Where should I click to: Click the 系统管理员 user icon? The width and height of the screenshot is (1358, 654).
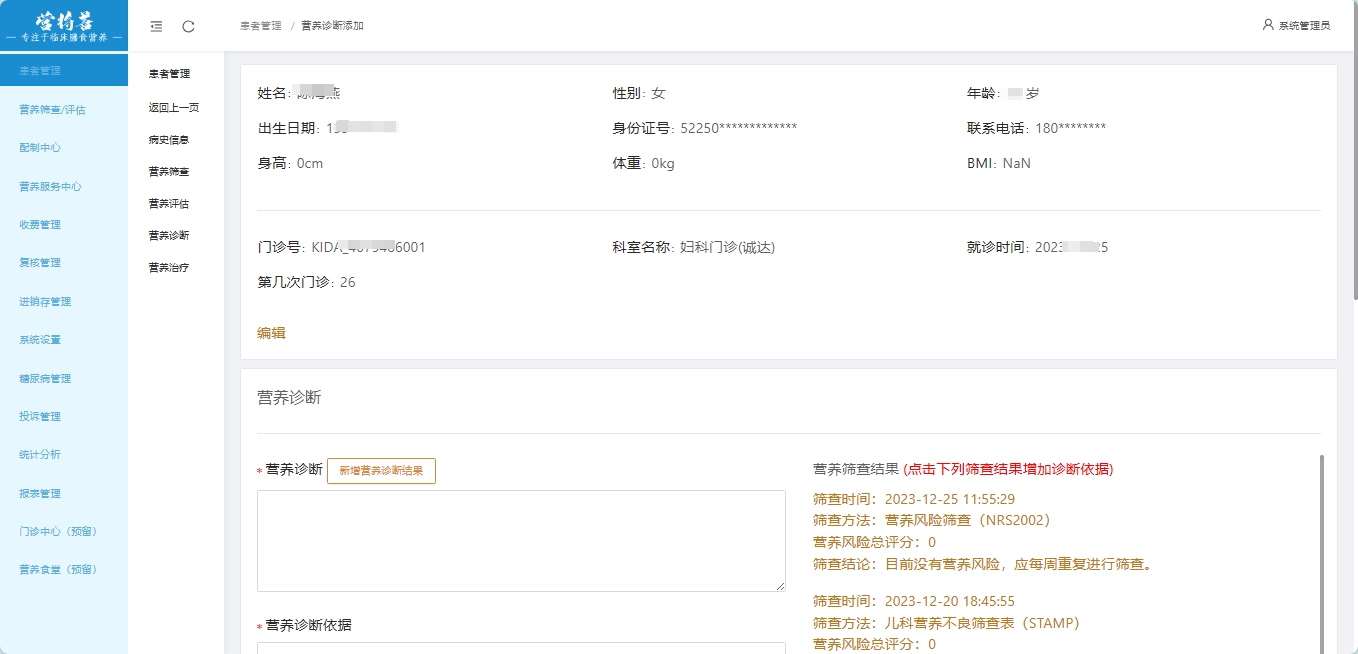pos(1268,25)
